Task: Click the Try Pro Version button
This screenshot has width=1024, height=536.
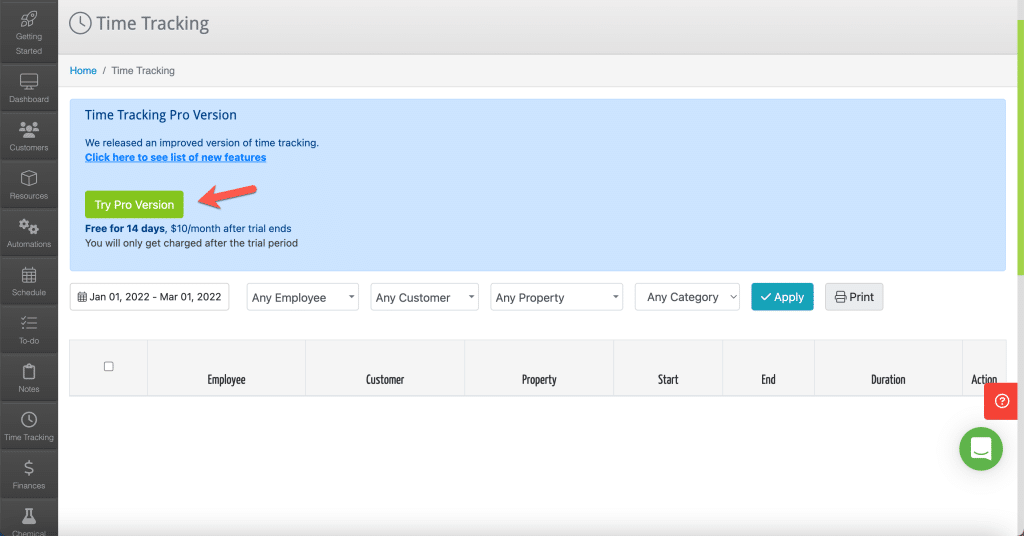Action: pyautogui.click(x=134, y=204)
